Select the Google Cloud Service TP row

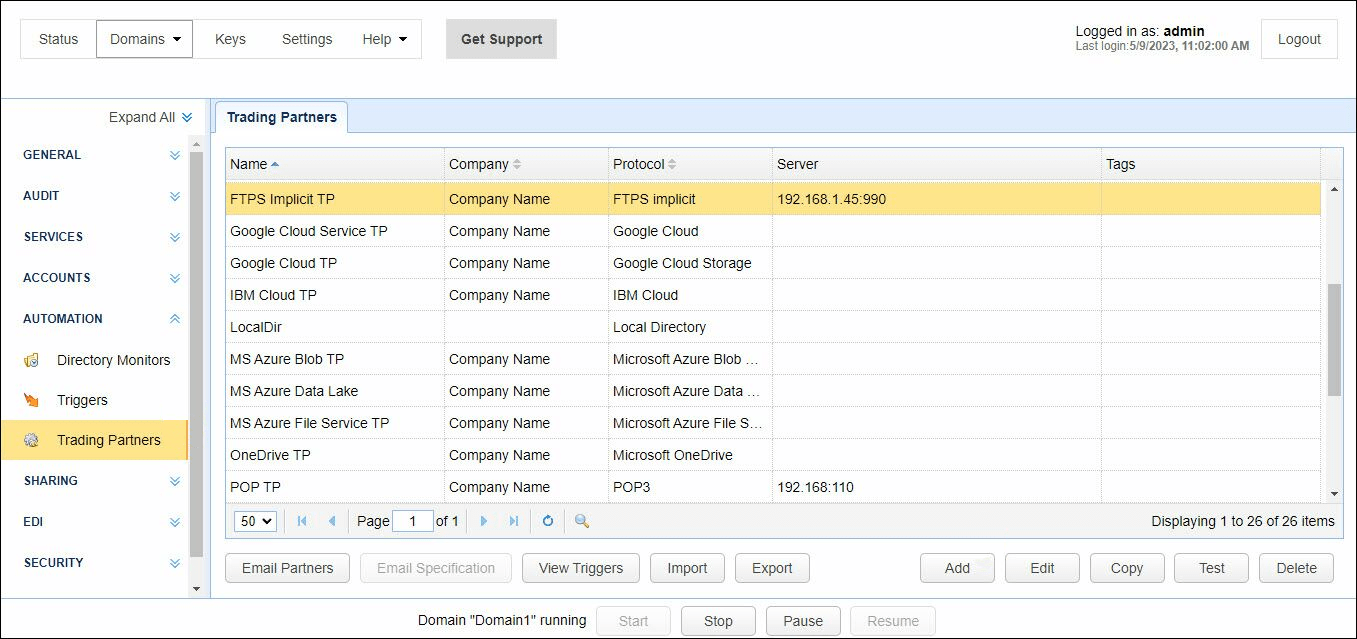(773, 231)
